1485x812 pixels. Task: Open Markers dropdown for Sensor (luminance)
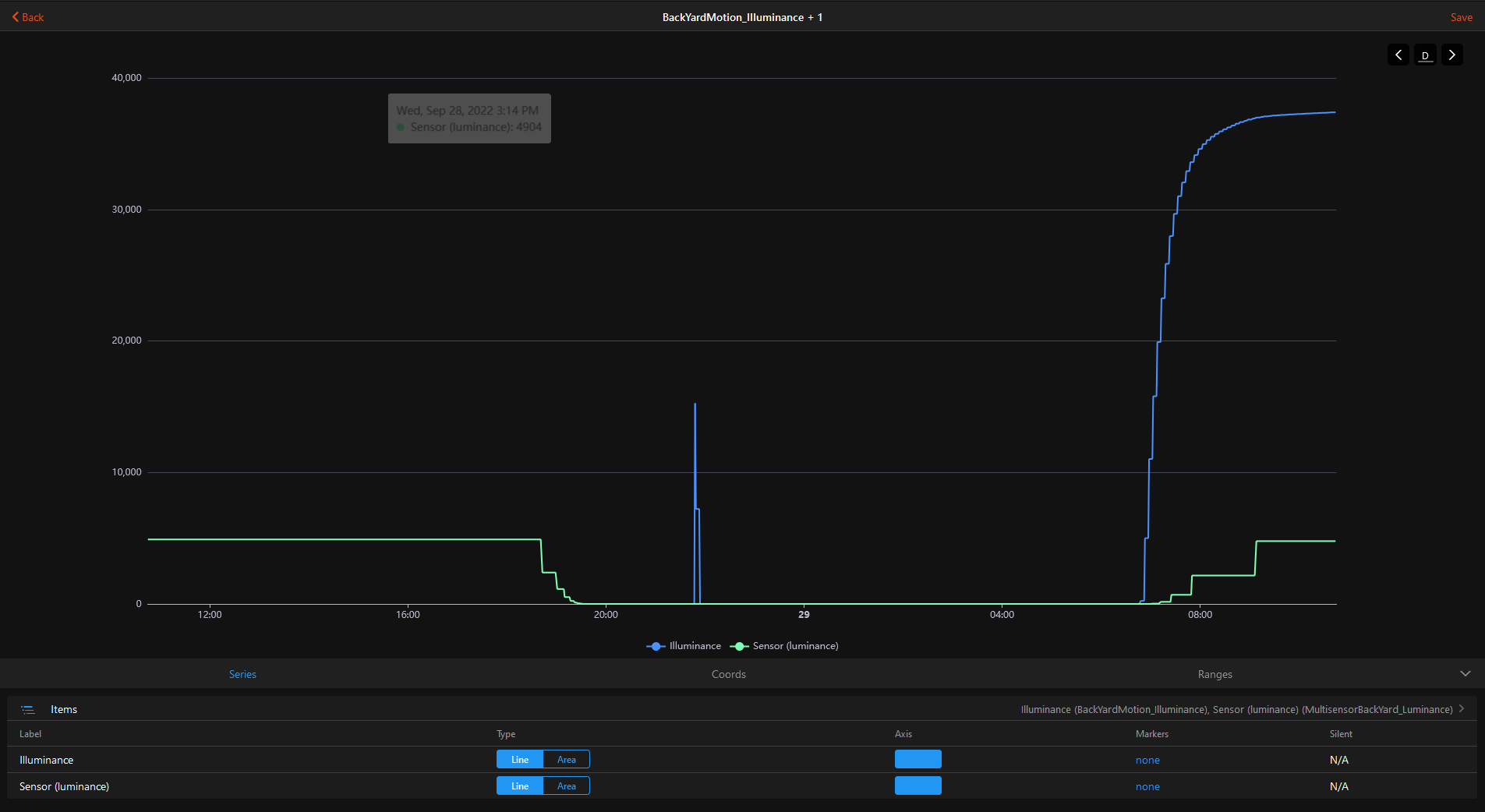(x=1147, y=786)
